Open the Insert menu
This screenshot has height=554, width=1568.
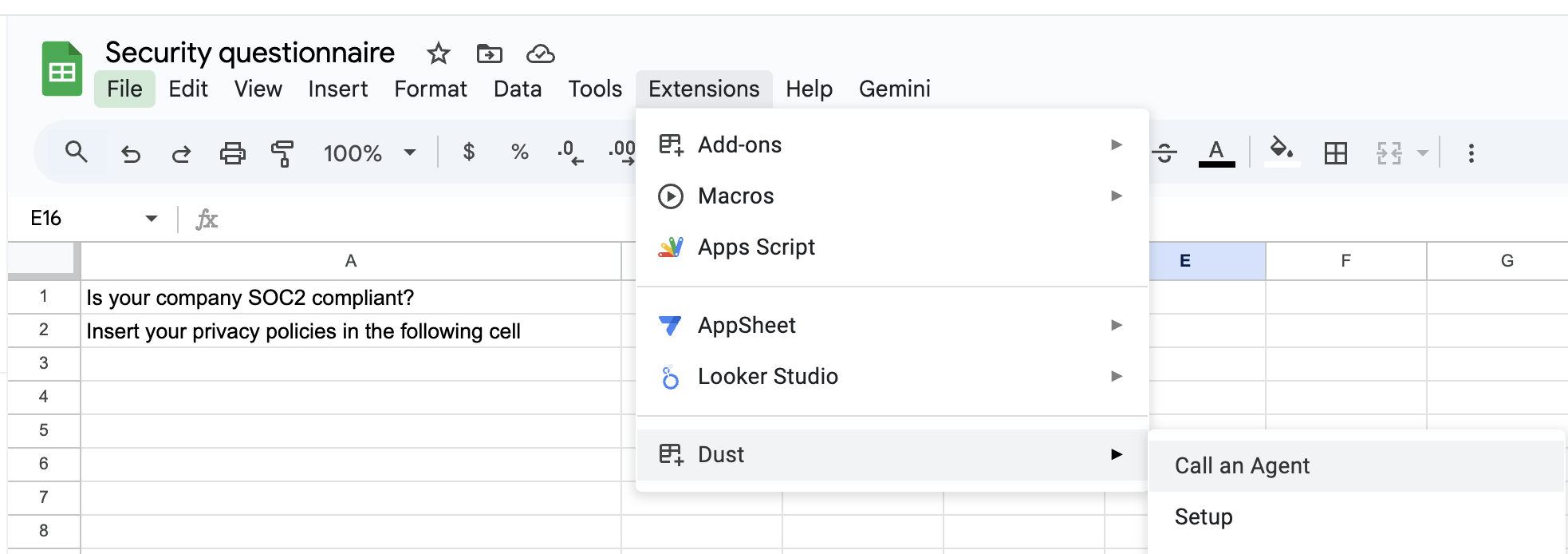tap(338, 89)
